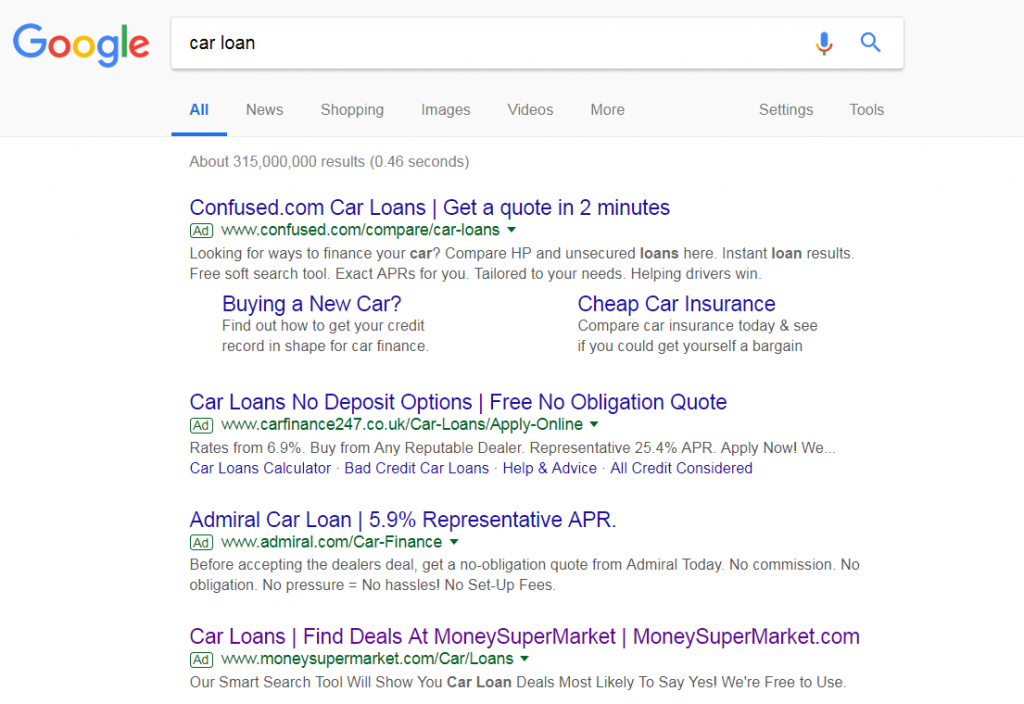Open the Confused.com Car Loans ad headline
Viewport: 1024px width, 704px height.
430,208
